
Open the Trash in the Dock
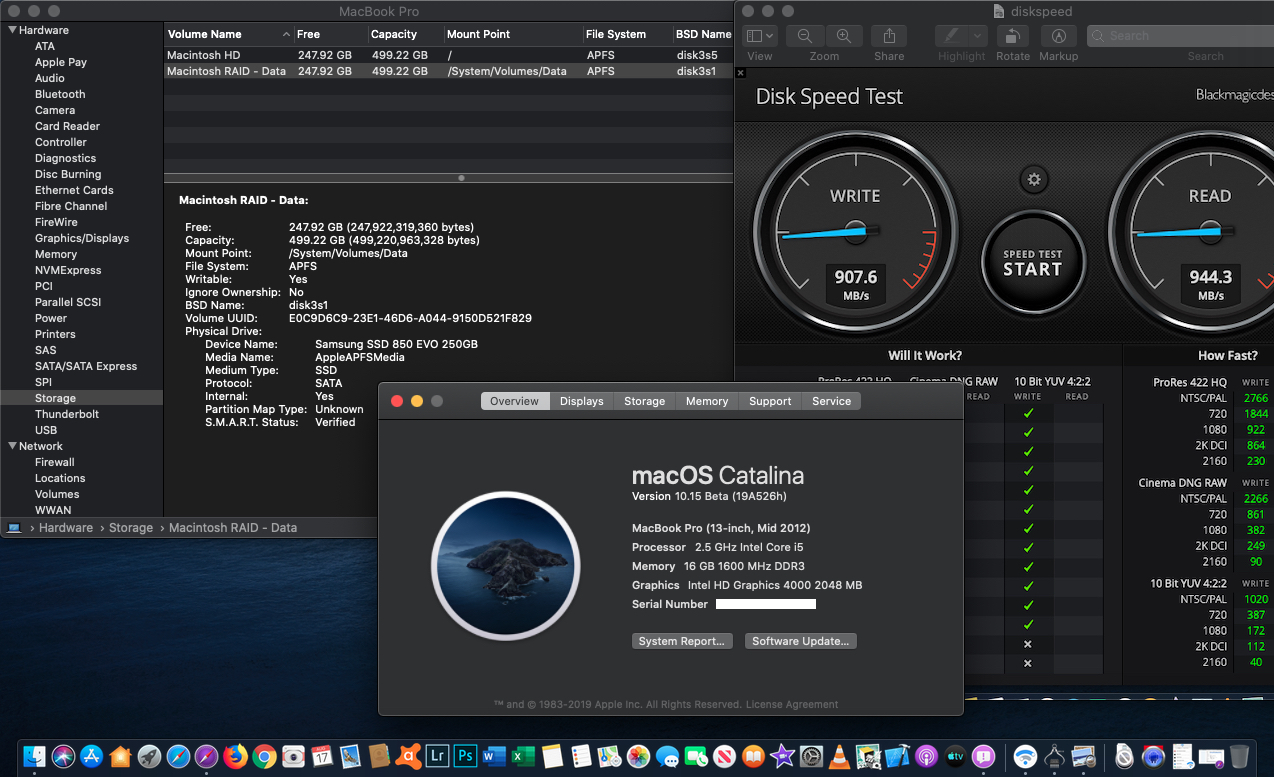(1240, 756)
